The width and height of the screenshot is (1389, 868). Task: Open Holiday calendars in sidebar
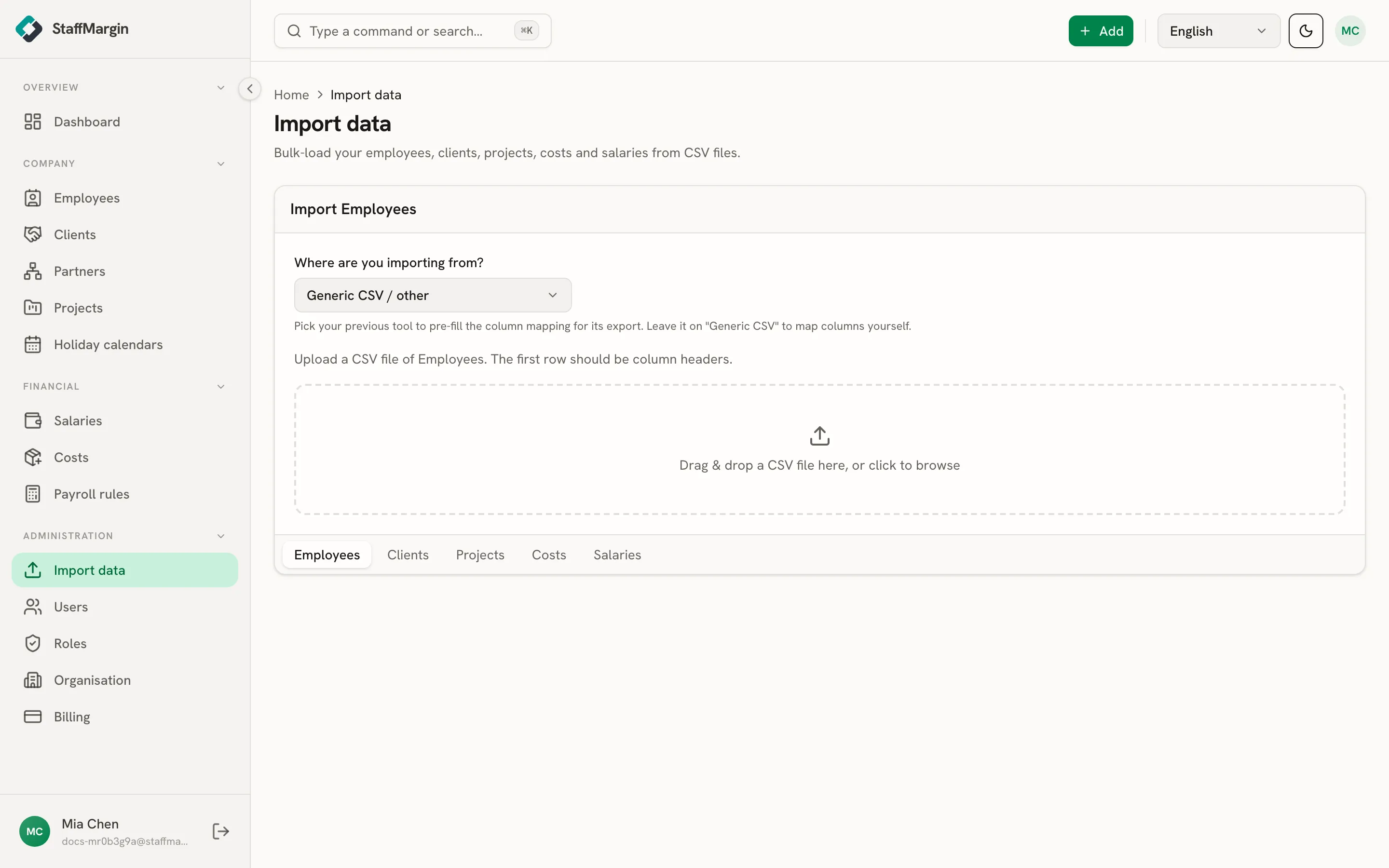click(124, 344)
